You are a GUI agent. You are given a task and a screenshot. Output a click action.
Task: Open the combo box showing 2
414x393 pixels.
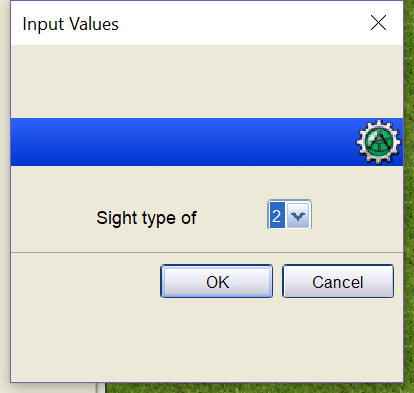[289, 215]
